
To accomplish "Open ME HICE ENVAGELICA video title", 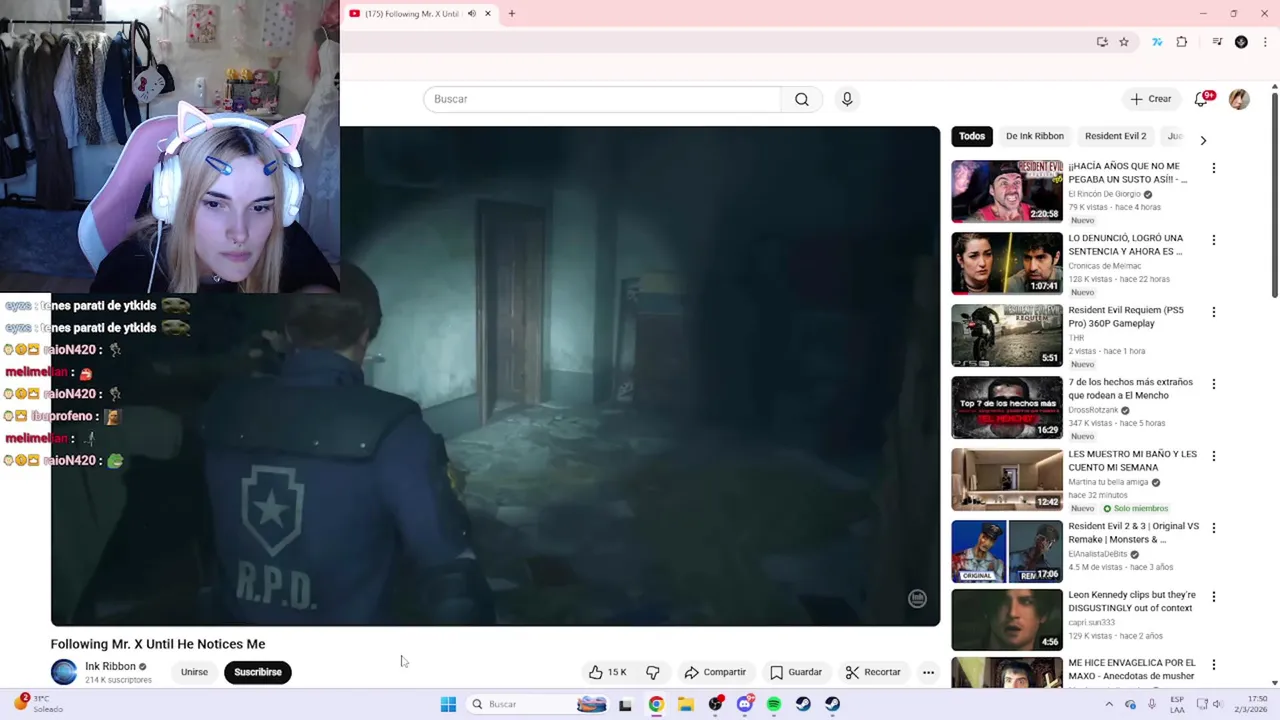I will click(x=1131, y=669).
